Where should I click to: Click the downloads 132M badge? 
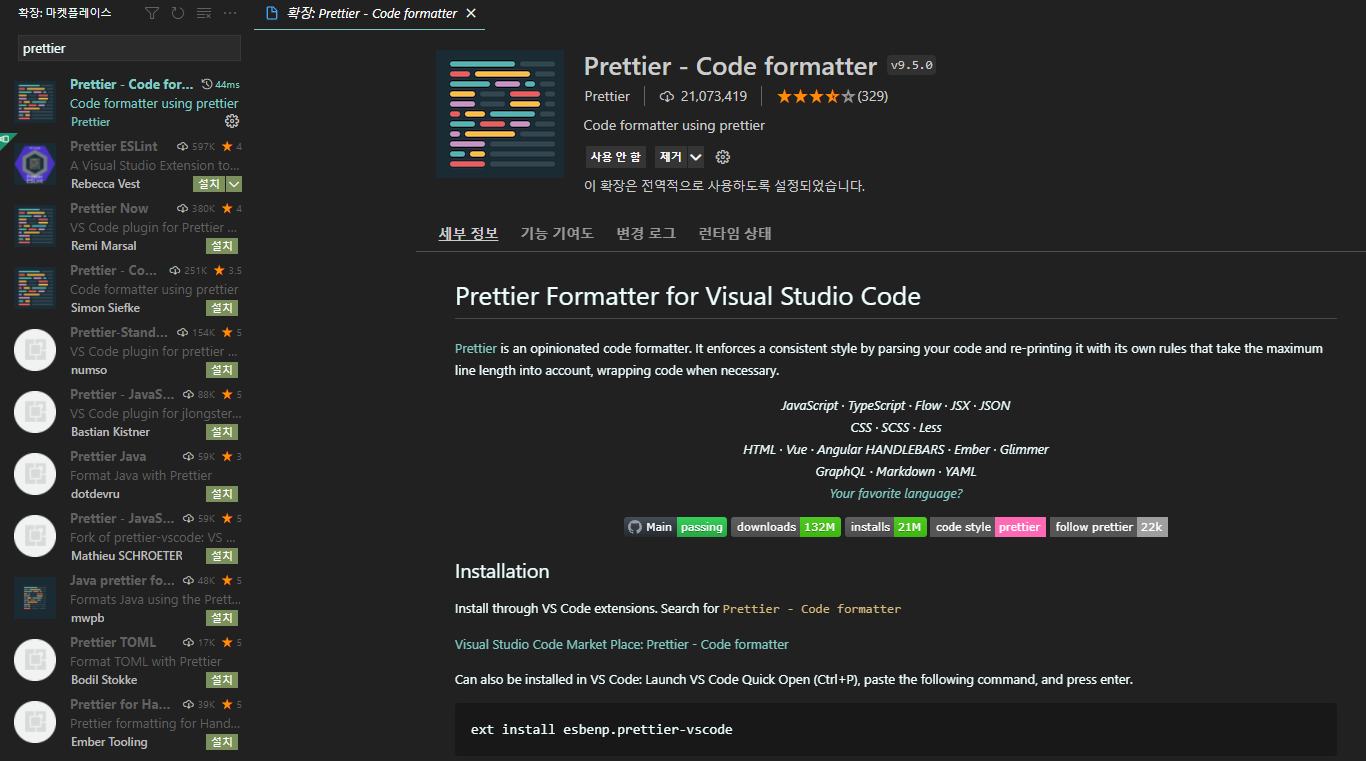pos(786,527)
